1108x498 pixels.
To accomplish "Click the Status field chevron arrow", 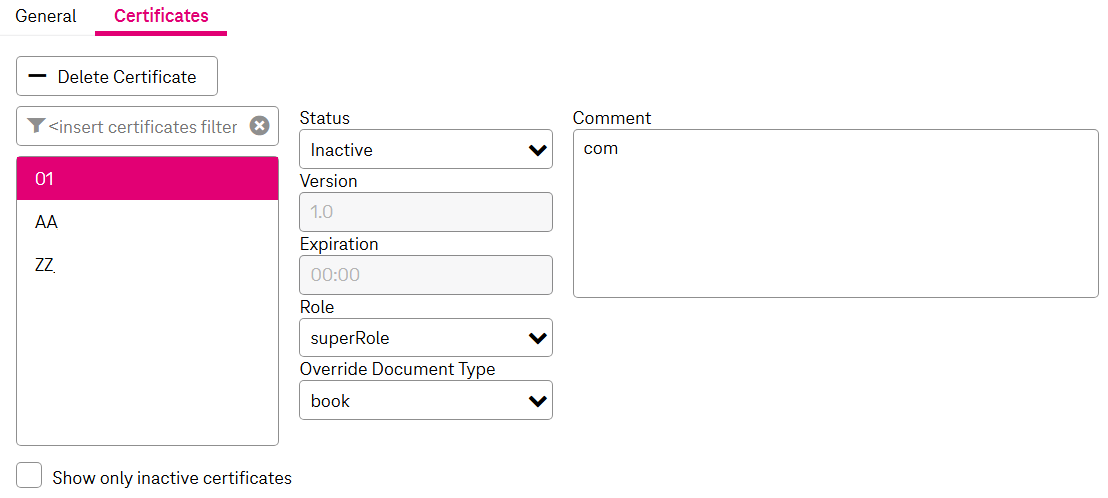I will coord(537,150).
